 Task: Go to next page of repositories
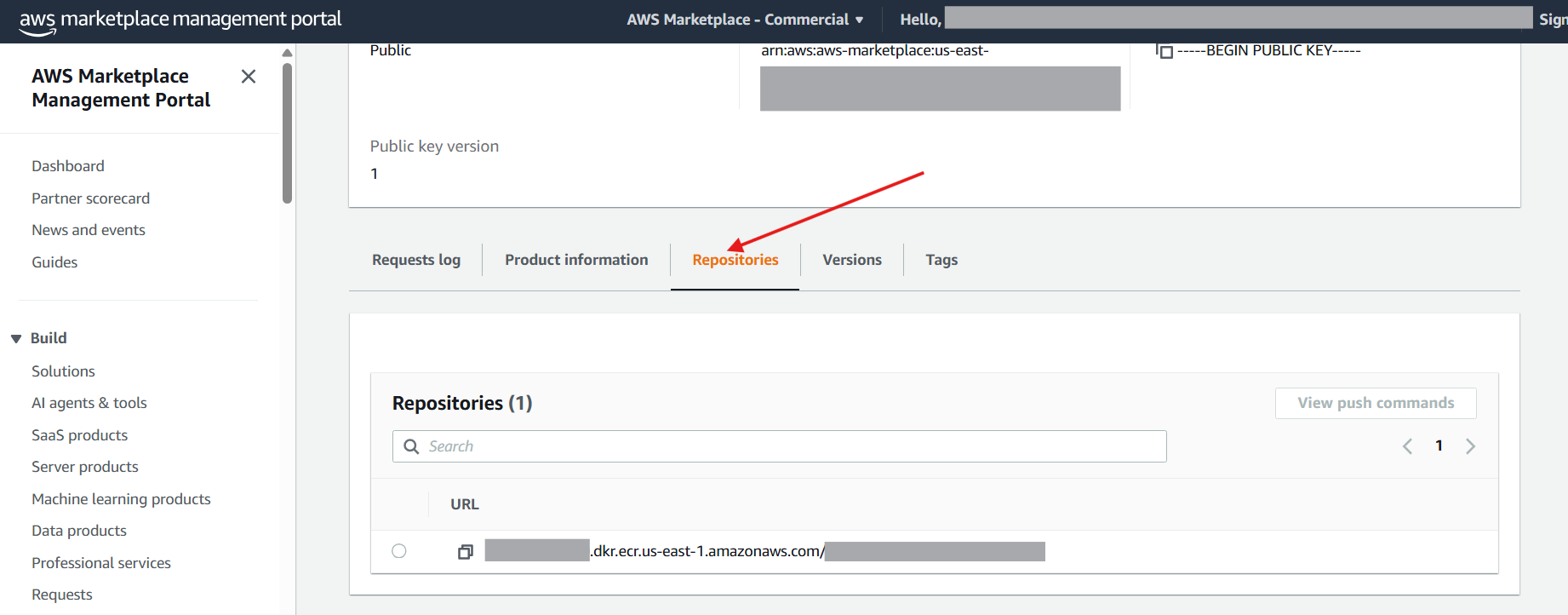(1470, 446)
